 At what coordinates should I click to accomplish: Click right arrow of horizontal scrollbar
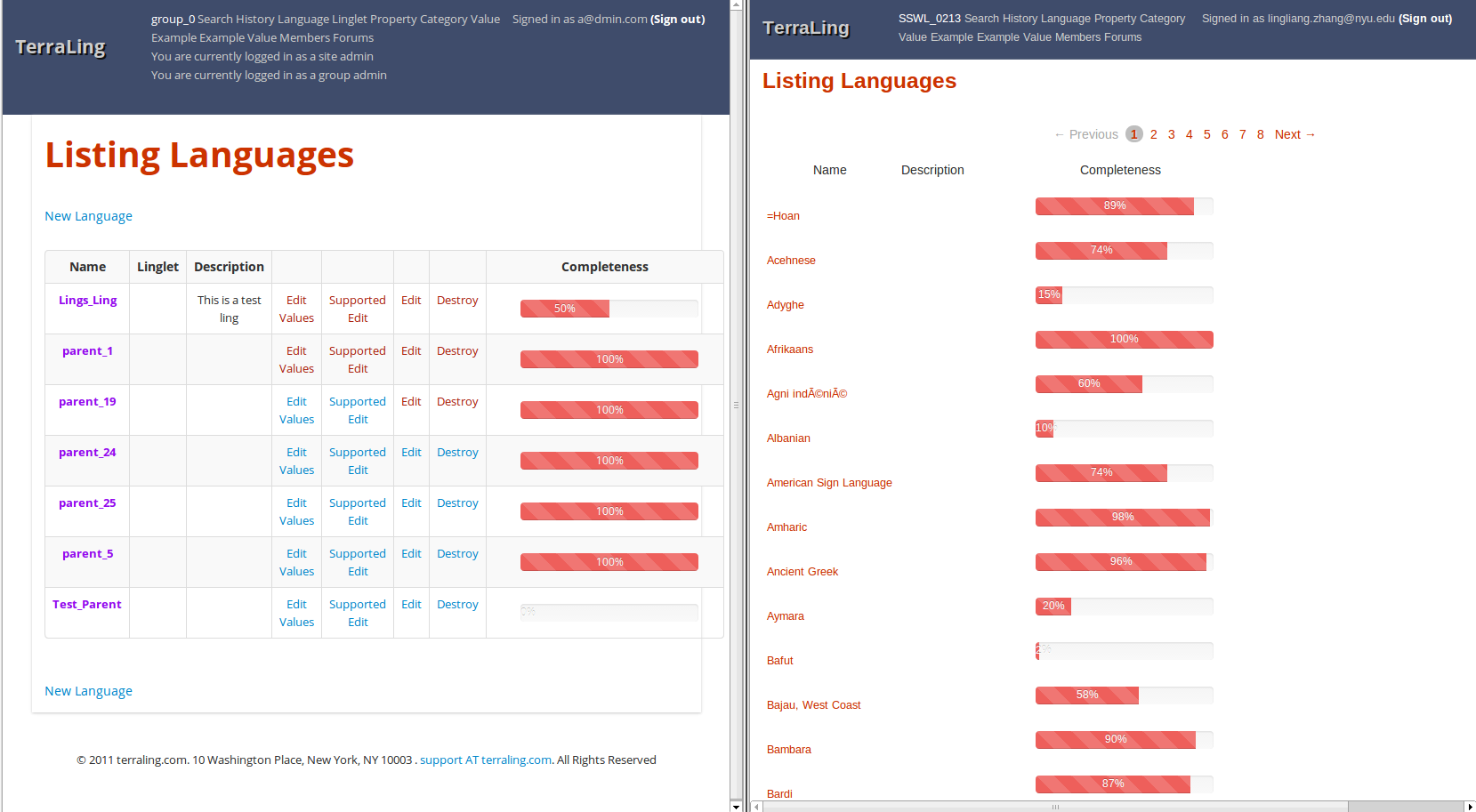(x=1469, y=807)
